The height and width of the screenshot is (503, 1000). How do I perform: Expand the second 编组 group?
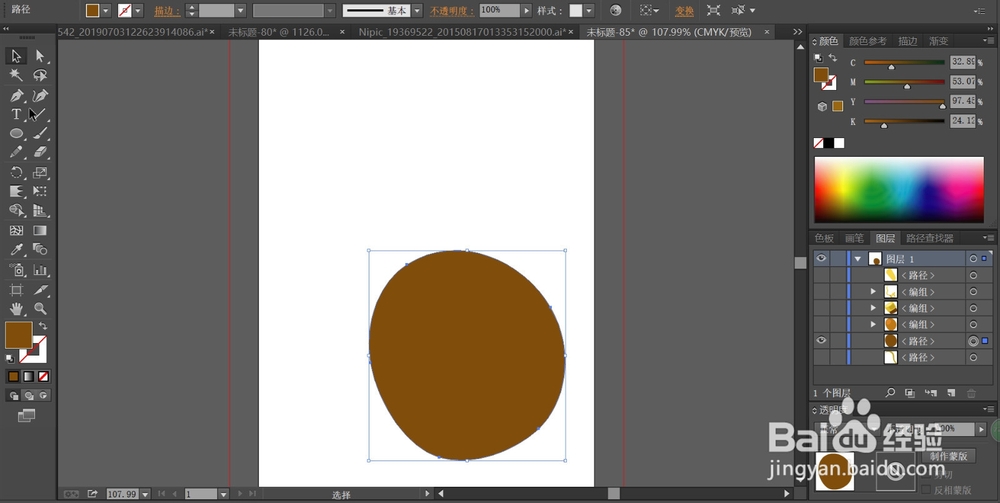tap(874, 308)
